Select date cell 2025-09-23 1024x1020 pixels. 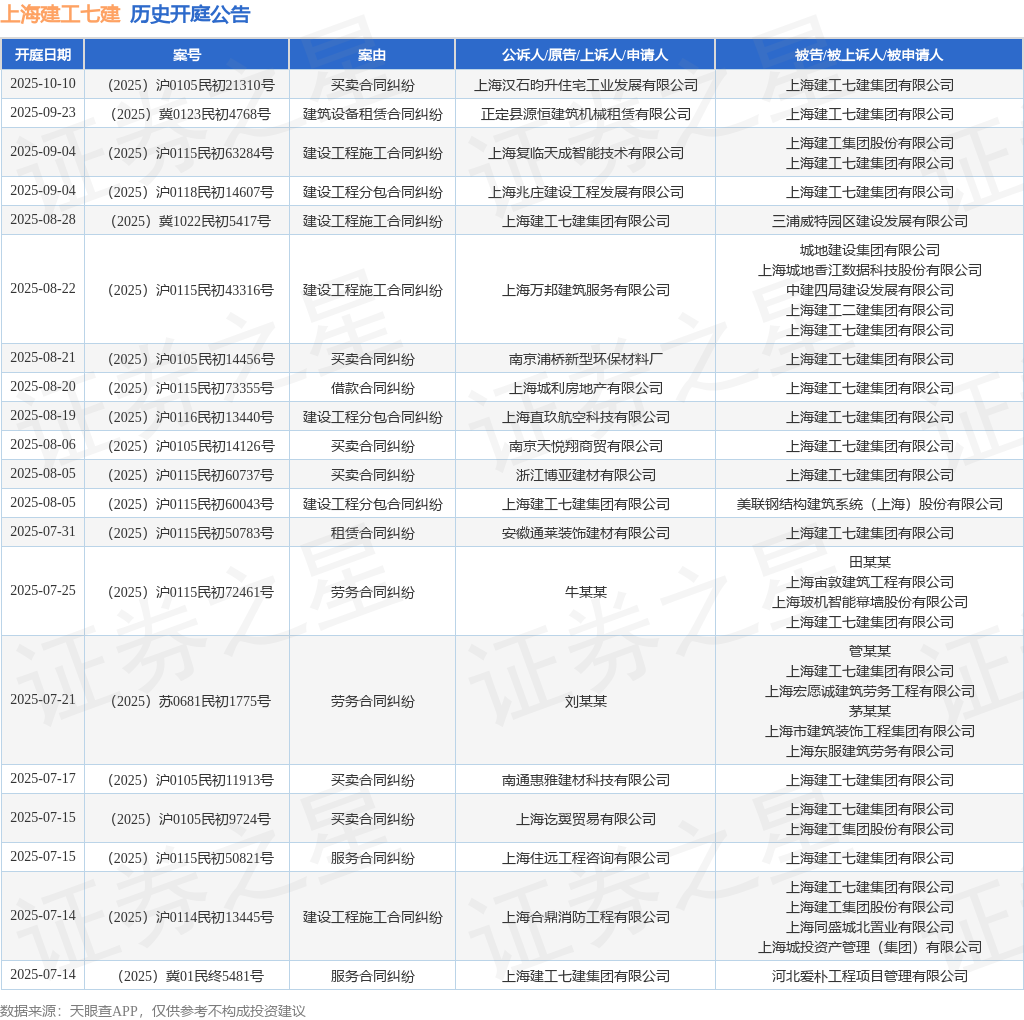(x=43, y=112)
